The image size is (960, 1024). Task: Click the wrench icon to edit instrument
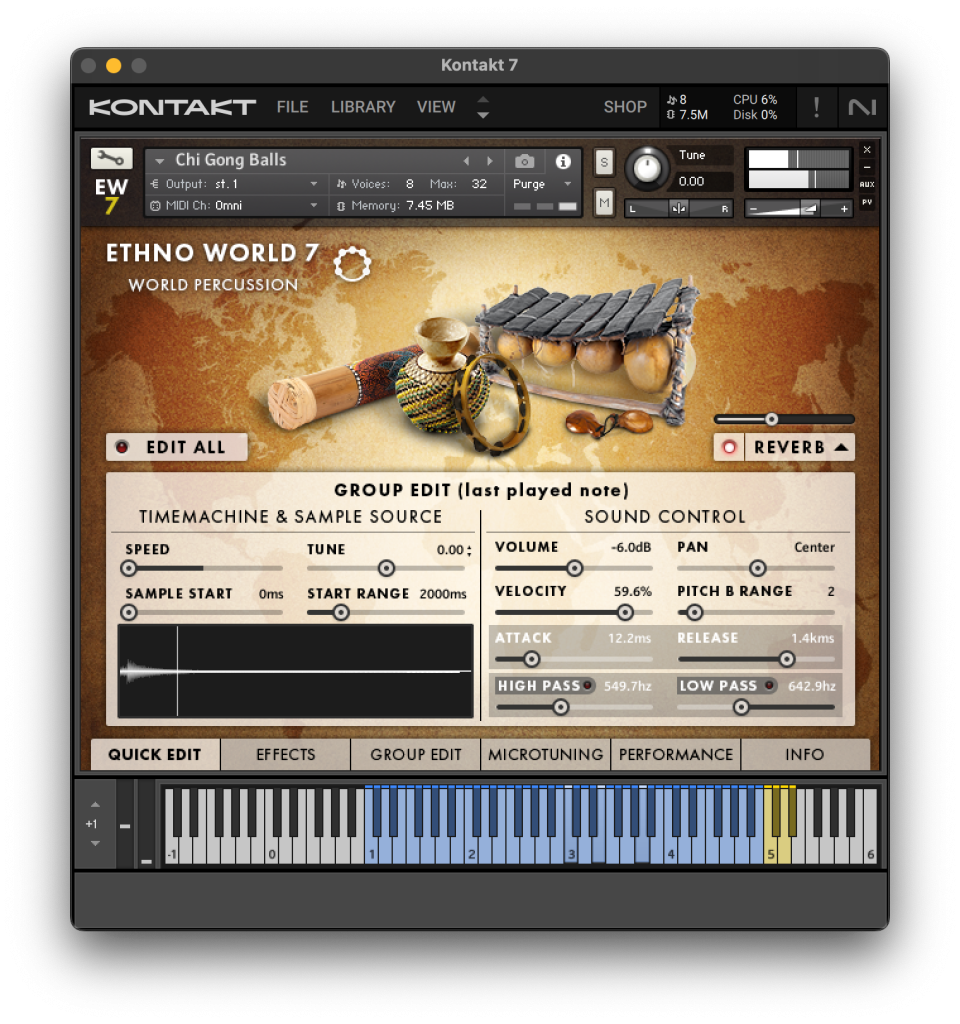click(111, 158)
